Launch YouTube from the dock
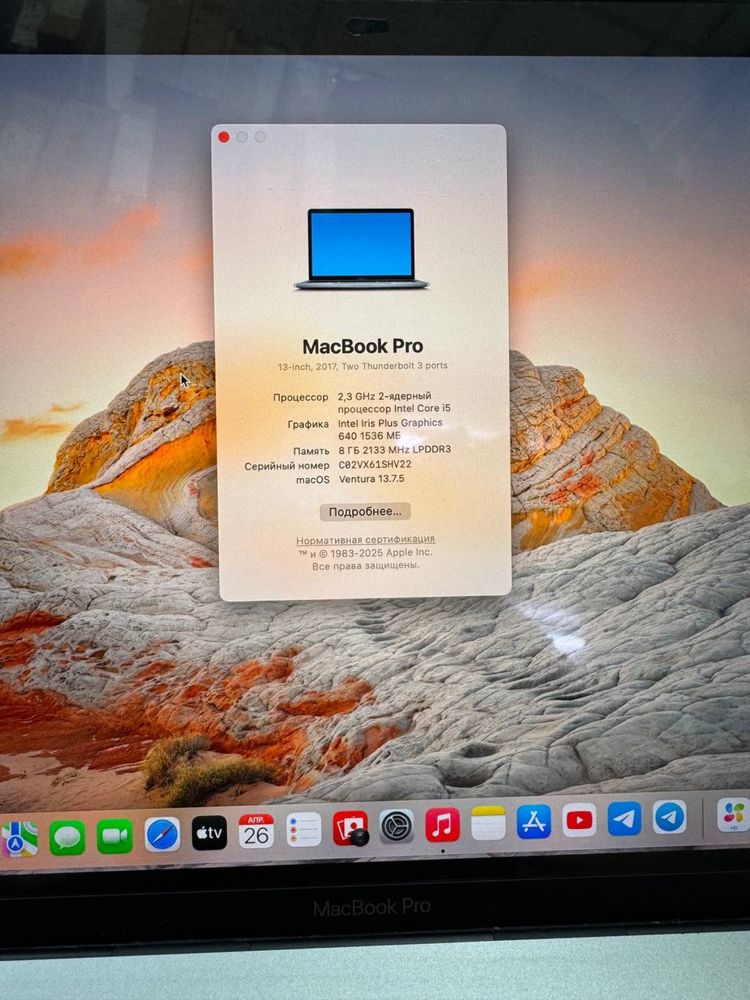Screen dimensions: 750x1000 [x=579, y=820]
